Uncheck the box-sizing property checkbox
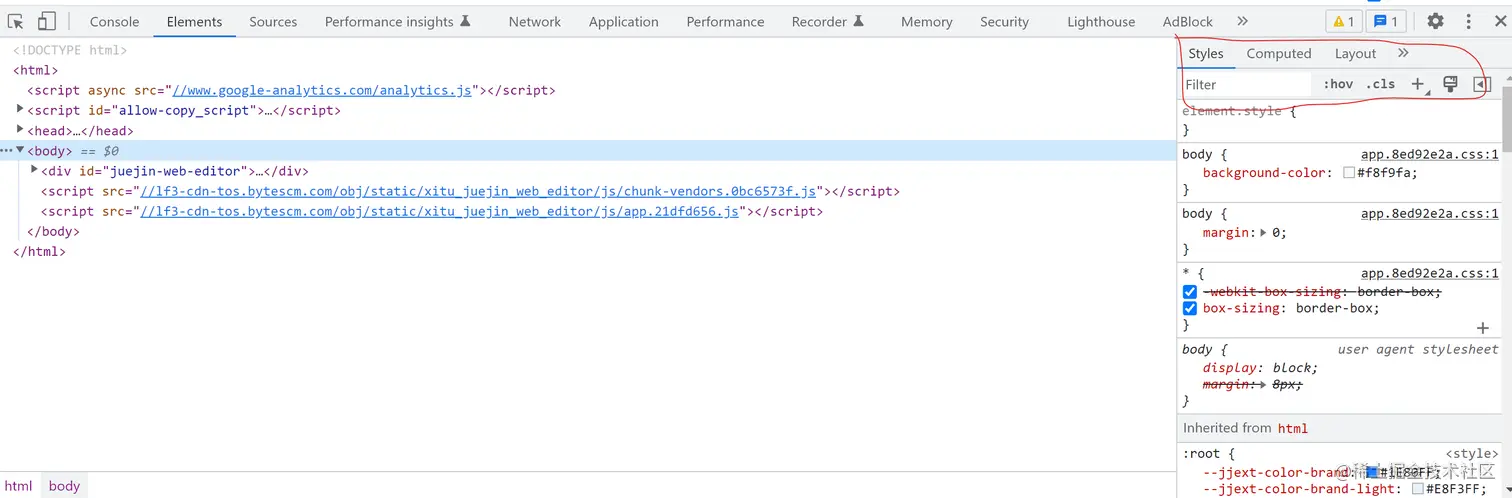This screenshot has width=1512, height=498. (1190, 308)
